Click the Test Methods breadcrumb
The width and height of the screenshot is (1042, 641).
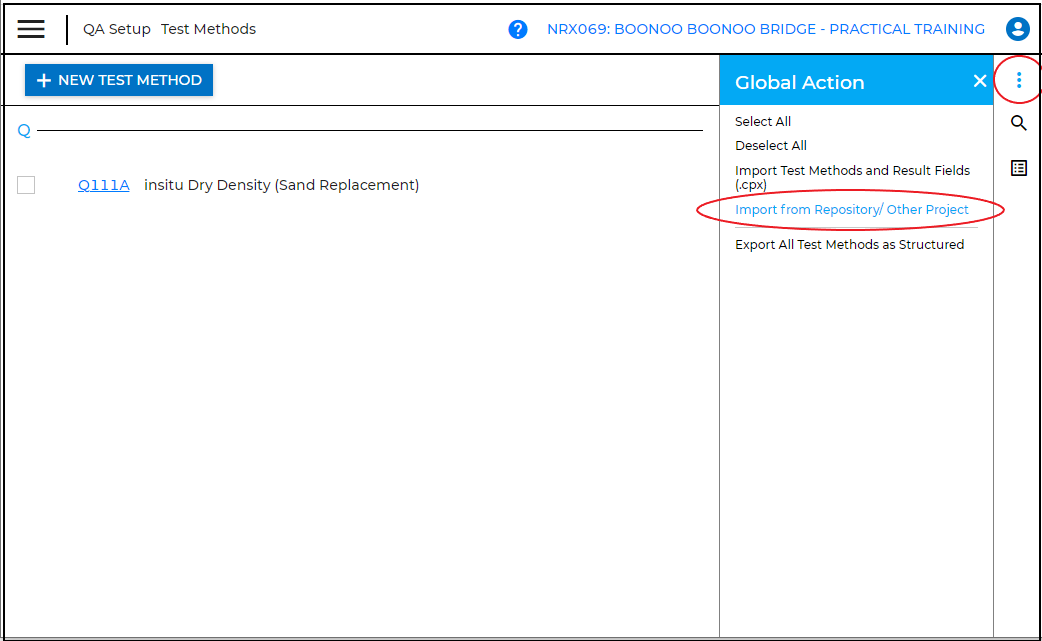208,29
